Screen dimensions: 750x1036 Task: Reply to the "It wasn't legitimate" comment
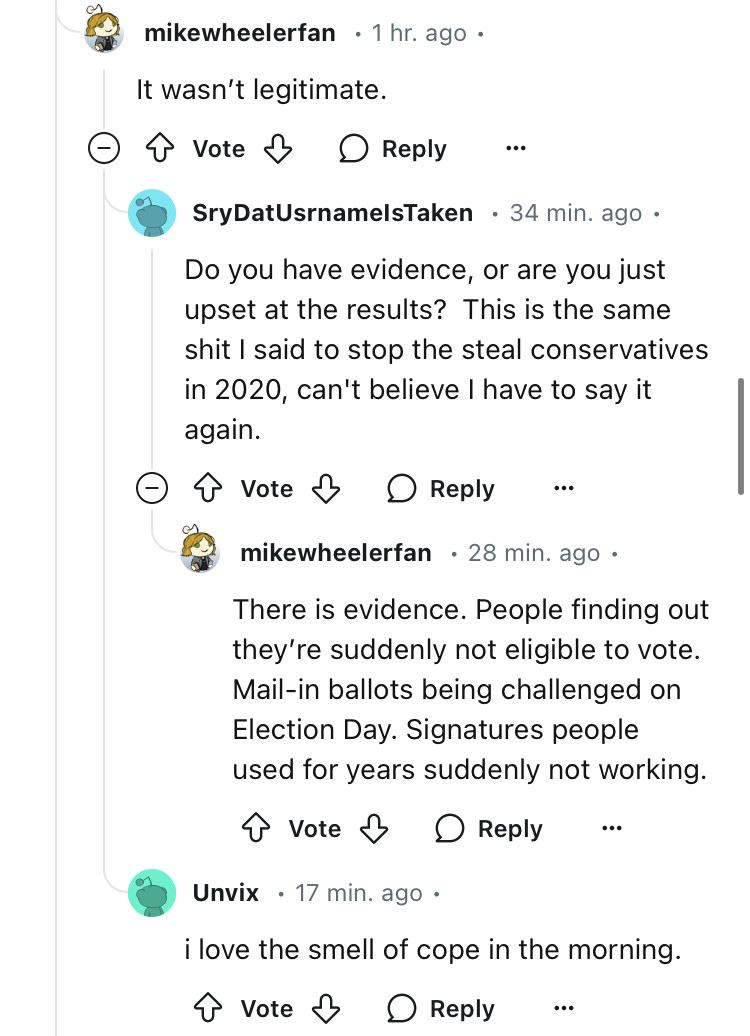pyautogui.click(x=394, y=149)
